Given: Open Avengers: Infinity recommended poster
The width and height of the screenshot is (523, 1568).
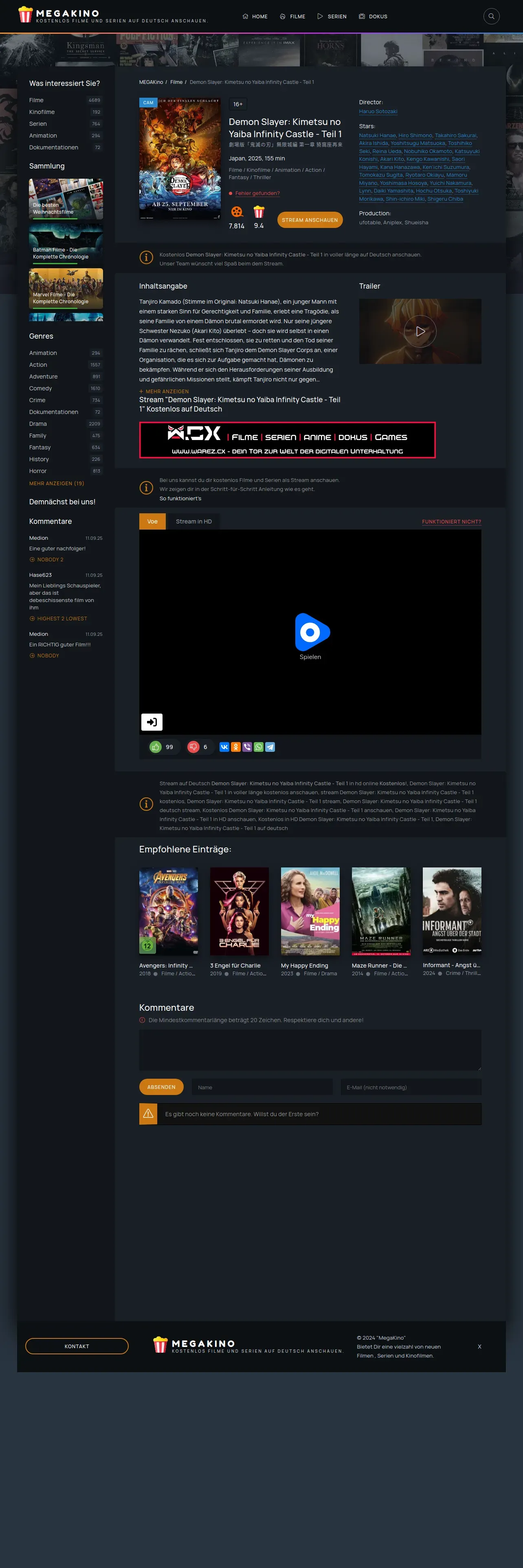Looking at the screenshot, I should pos(169,911).
